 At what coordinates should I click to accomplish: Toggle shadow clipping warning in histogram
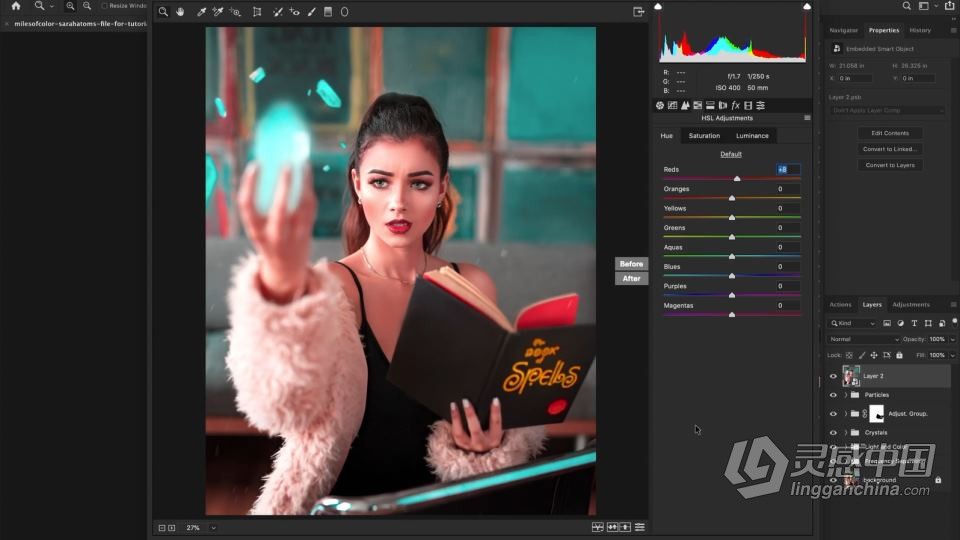658,6
